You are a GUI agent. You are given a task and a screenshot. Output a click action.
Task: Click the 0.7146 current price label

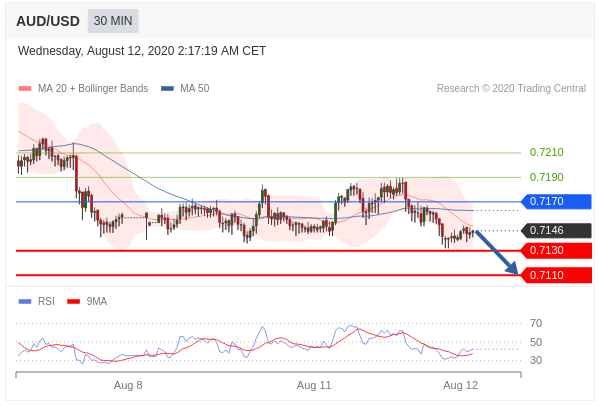pos(557,230)
